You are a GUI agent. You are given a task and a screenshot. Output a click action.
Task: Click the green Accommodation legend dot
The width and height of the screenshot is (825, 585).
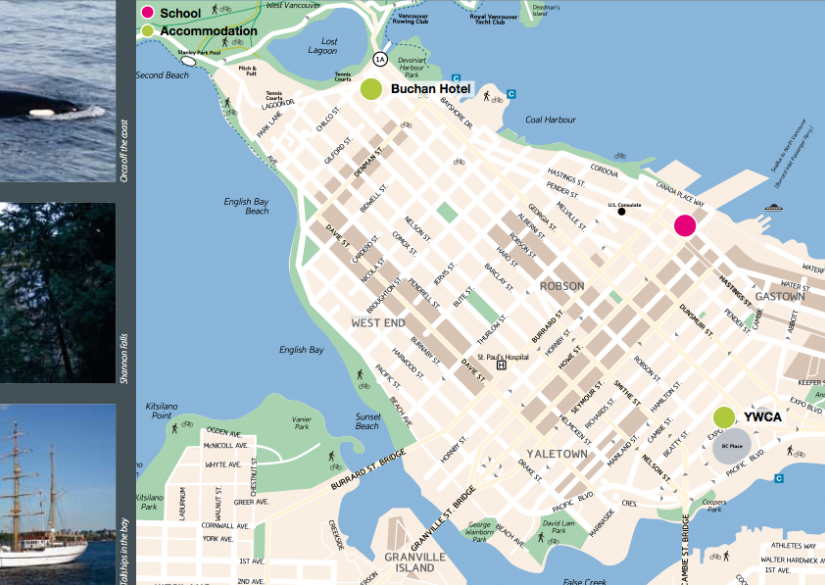coord(147,31)
